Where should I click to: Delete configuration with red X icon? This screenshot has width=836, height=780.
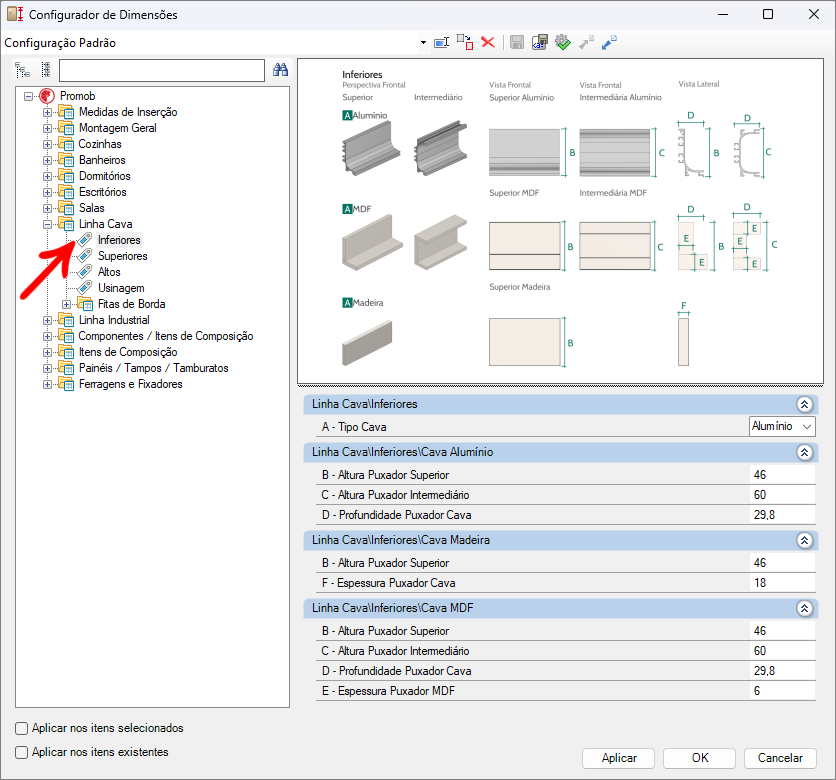[x=488, y=42]
